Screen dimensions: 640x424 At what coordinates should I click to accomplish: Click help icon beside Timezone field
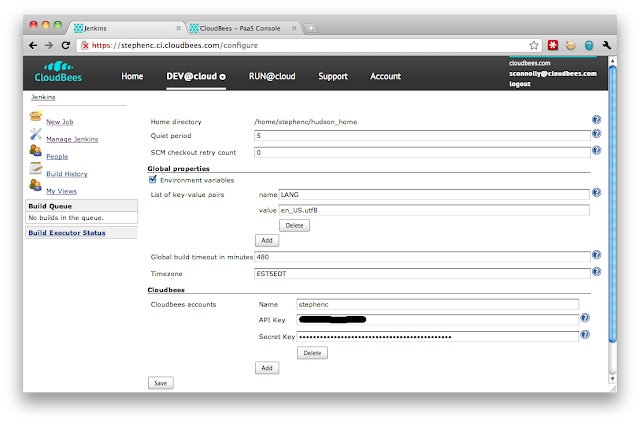[x=596, y=271]
